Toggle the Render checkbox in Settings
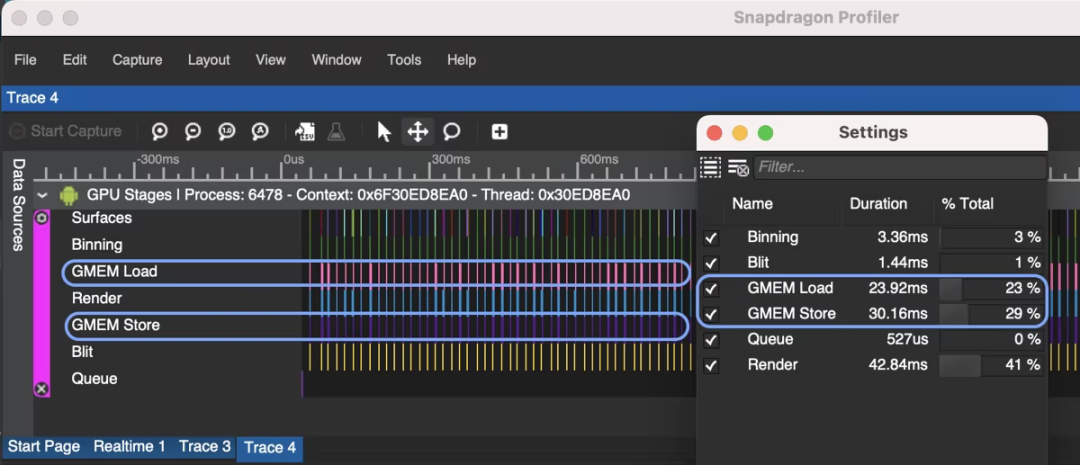Image resolution: width=1080 pixels, height=465 pixels. point(711,366)
